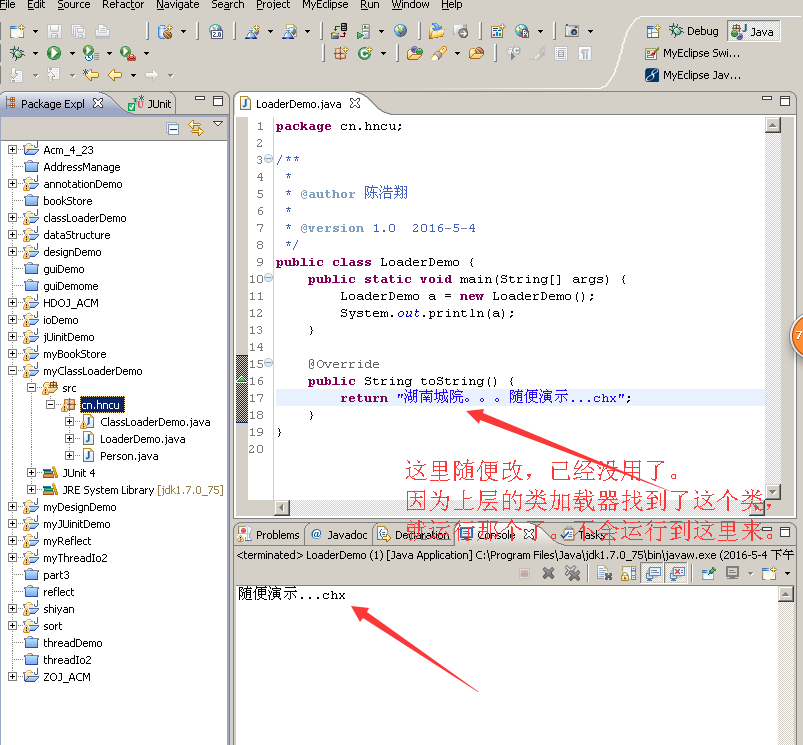The image size is (803, 745).
Task: Open the MyEclipse Swing perspective
Action: pyautogui.click(x=692, y=53)
